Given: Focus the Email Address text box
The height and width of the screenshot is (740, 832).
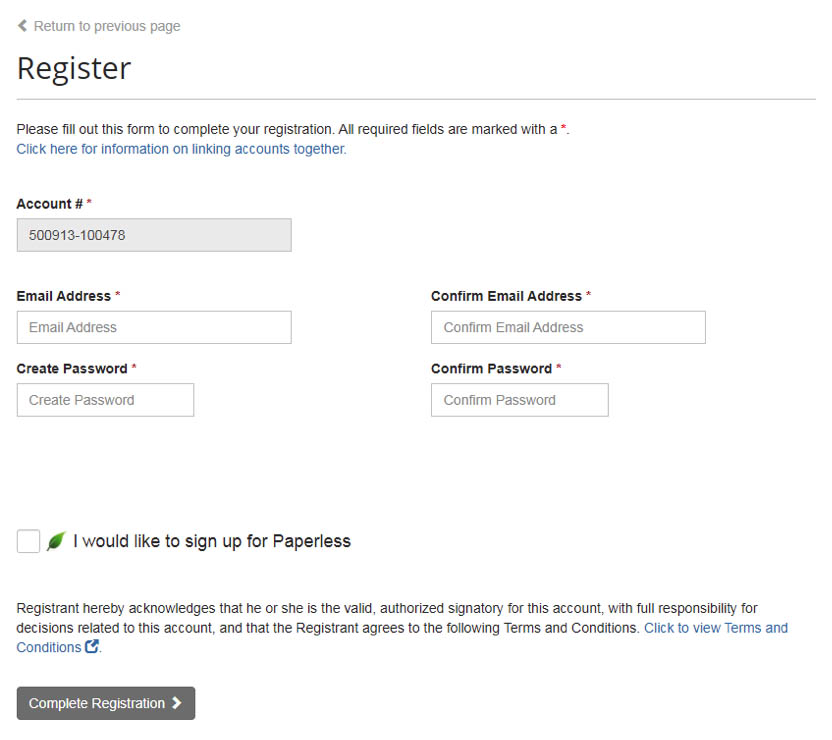Looking at the screenshot, I should coord(154,327).
